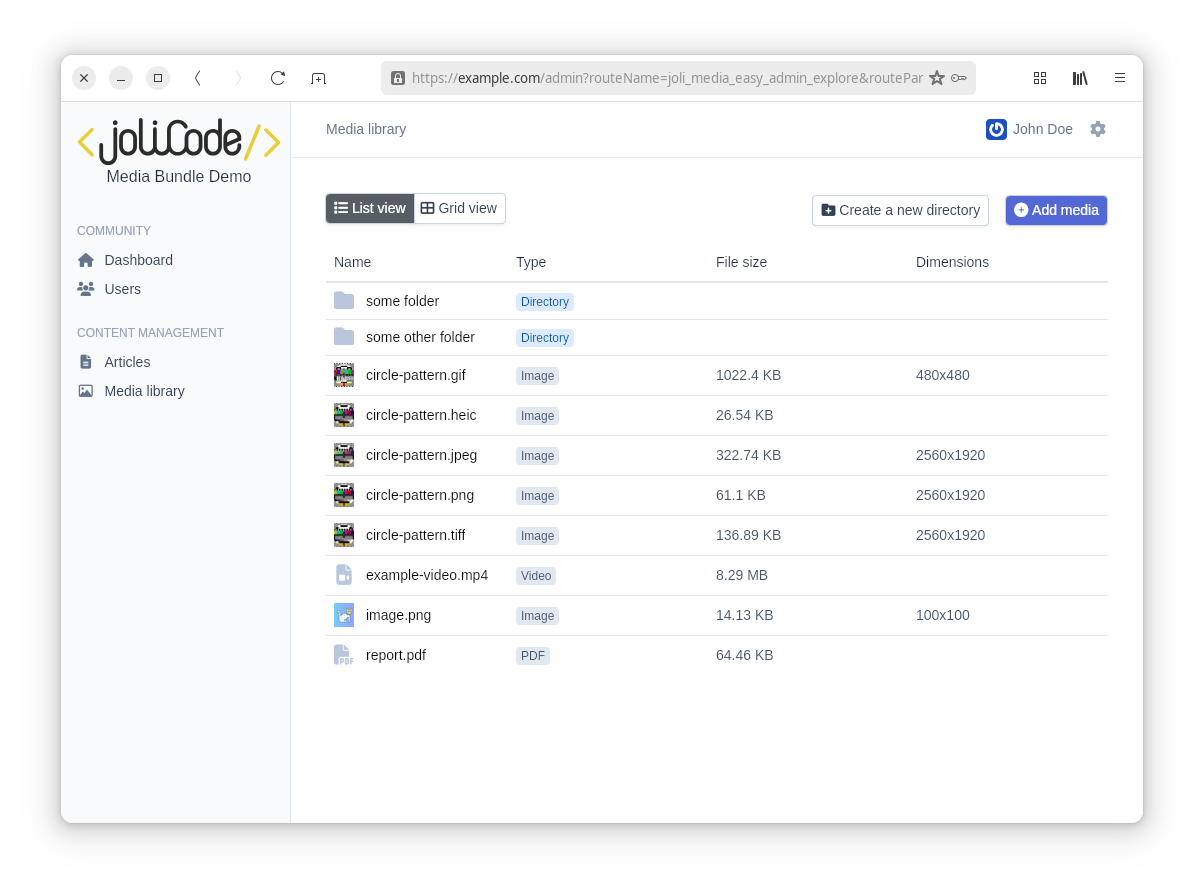1204x890 pixels.
Task: Click the example-video.mp4 video file icon
Action: [x=344, y=575]
